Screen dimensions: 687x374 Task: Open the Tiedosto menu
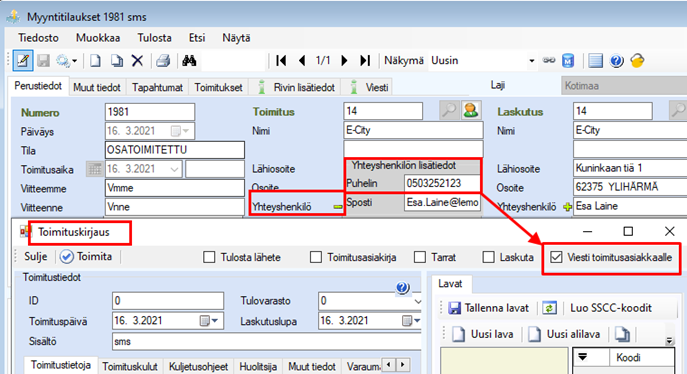coord(39,38)
